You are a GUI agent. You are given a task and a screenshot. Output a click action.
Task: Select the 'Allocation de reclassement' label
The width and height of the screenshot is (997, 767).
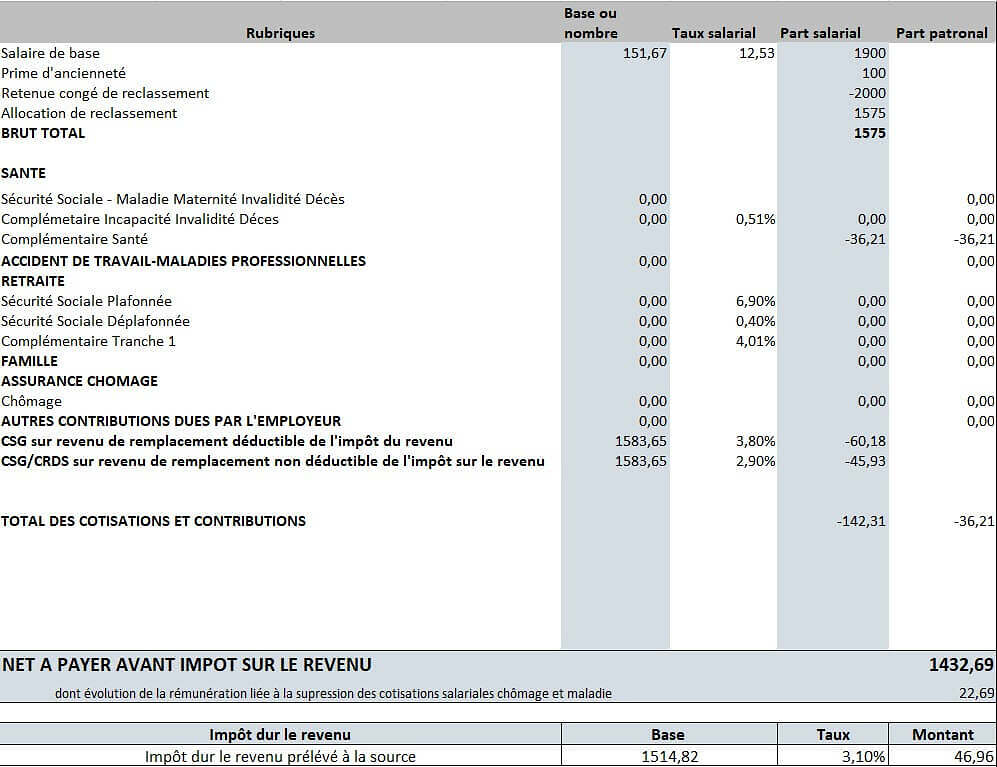click(x=89, y=113)
